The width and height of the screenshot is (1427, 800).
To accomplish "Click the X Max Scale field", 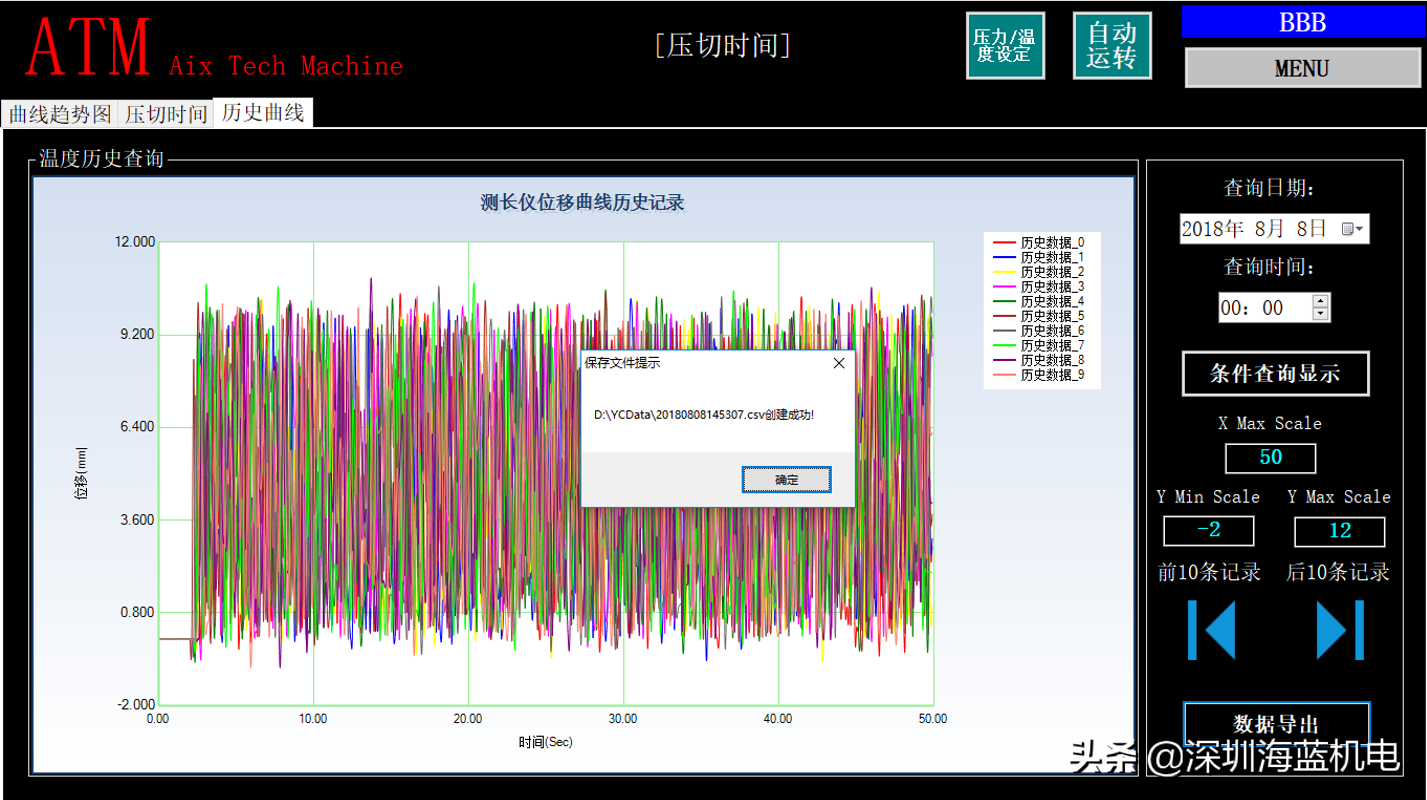I will coord(1270,457).
